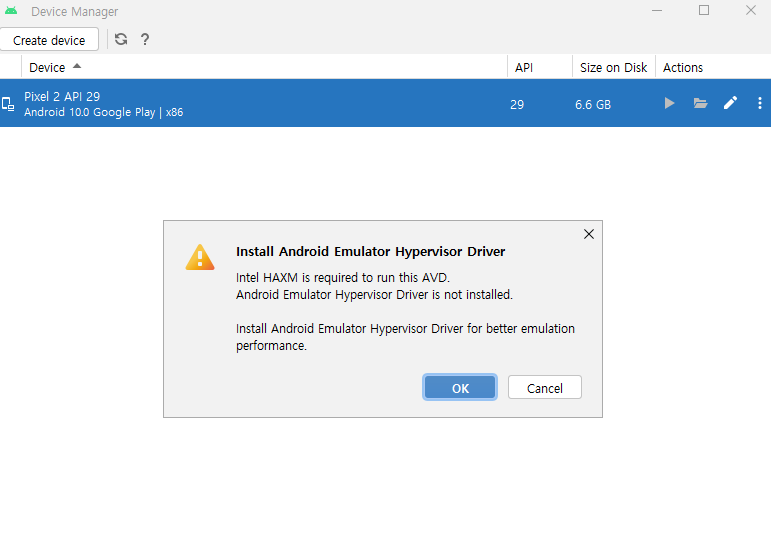Click the 6.6 GB size value
Image resolution: width=771 pixels, height=548 pixels.
(x=593, y=105)
